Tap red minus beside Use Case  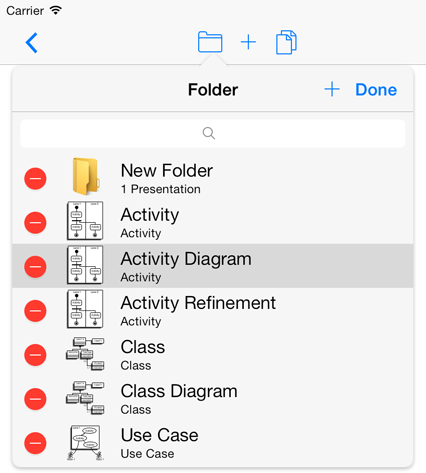tap(35, 443)
